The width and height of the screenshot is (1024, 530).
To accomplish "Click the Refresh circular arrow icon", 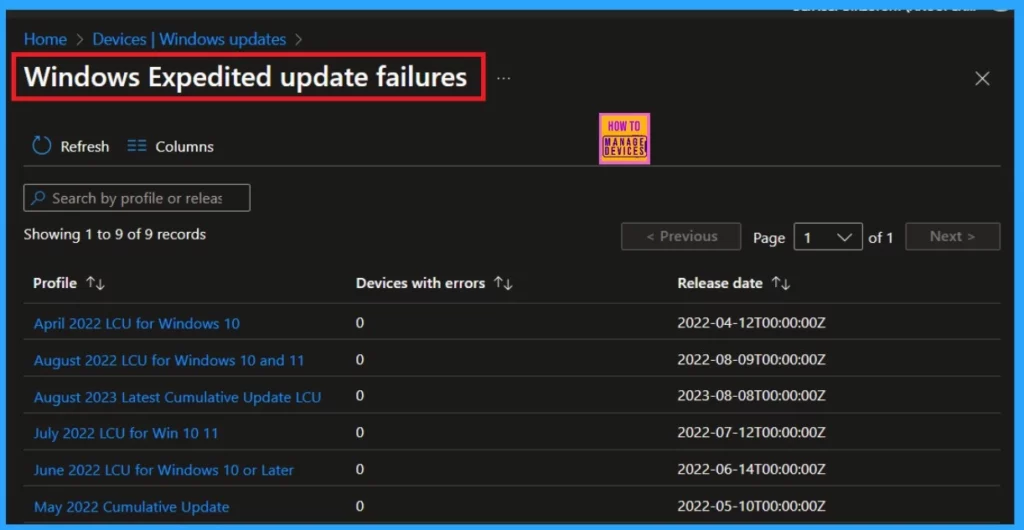I will pos(42,146).
